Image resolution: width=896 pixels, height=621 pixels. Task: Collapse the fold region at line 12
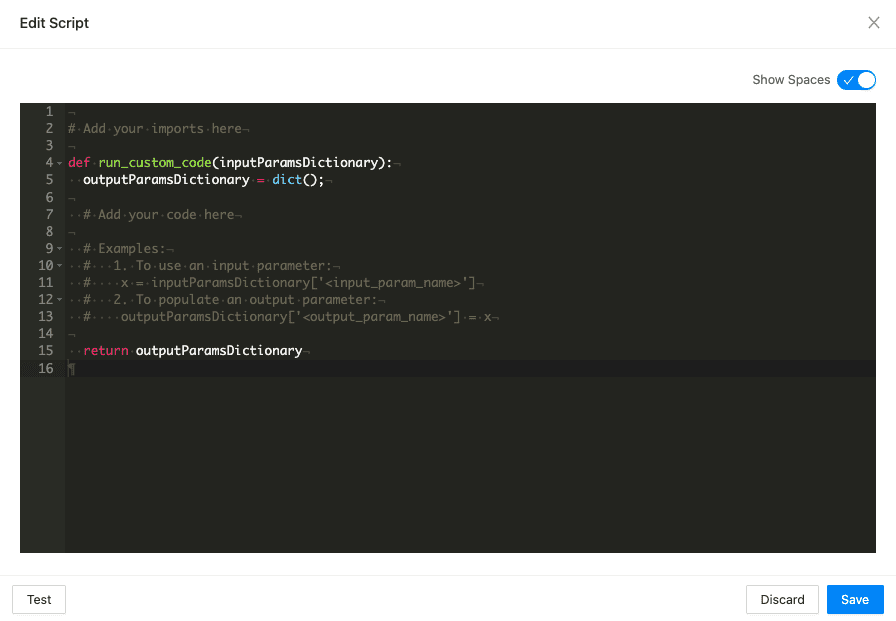click(58, 299)
